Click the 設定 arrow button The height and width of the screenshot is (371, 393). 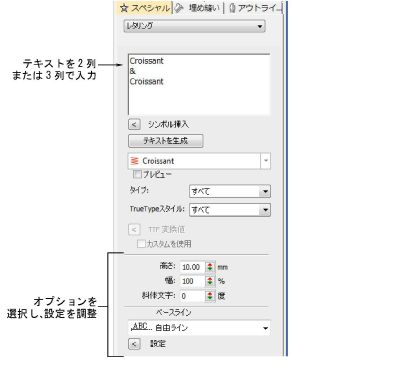point(134,344)
